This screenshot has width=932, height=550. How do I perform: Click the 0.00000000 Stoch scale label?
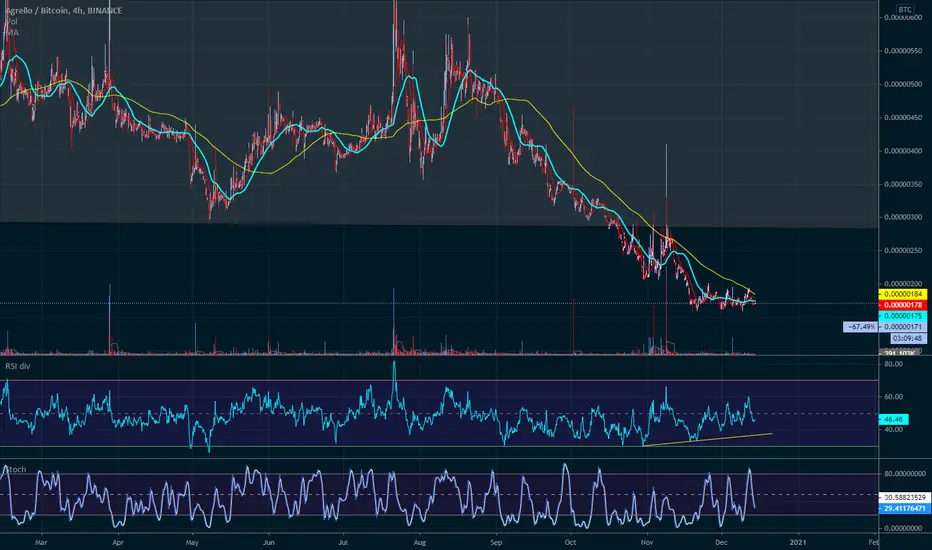[x=905, y=528]
